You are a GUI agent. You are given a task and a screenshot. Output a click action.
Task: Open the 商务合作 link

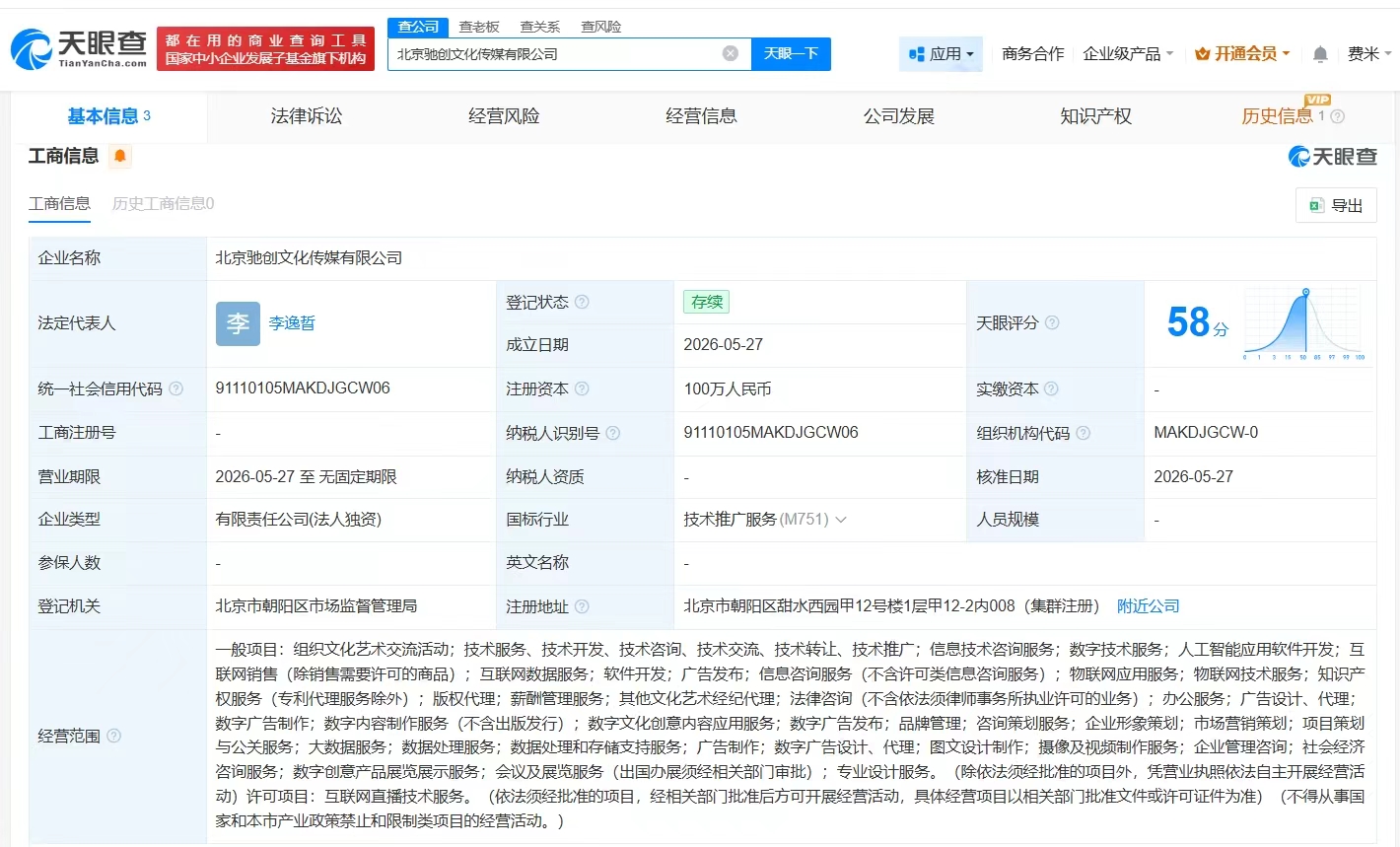(x=1033, y=54)
